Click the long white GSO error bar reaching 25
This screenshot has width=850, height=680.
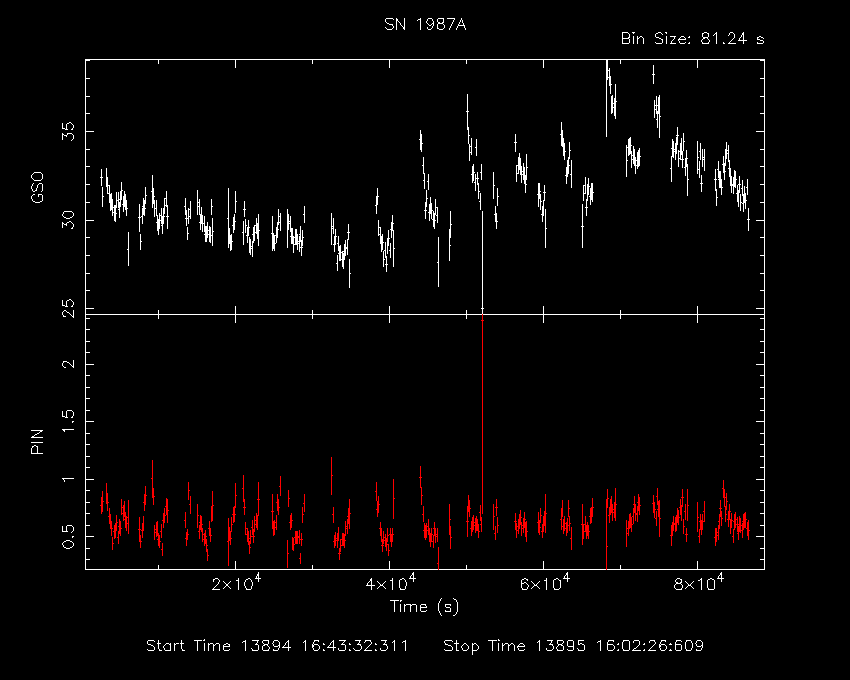[482, 262]
